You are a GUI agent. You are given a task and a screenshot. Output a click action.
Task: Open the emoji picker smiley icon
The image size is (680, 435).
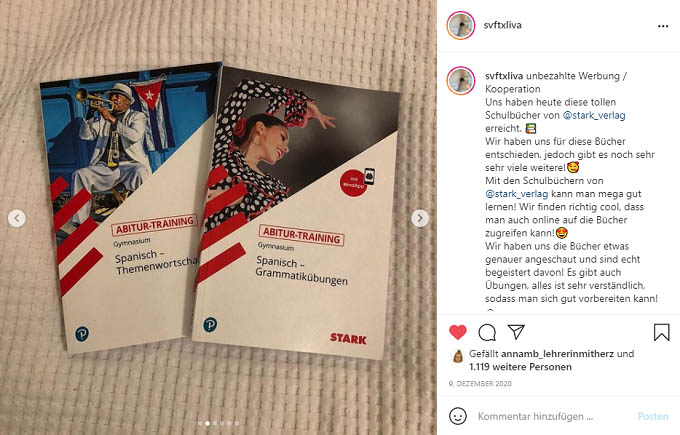tap(458, 416)
